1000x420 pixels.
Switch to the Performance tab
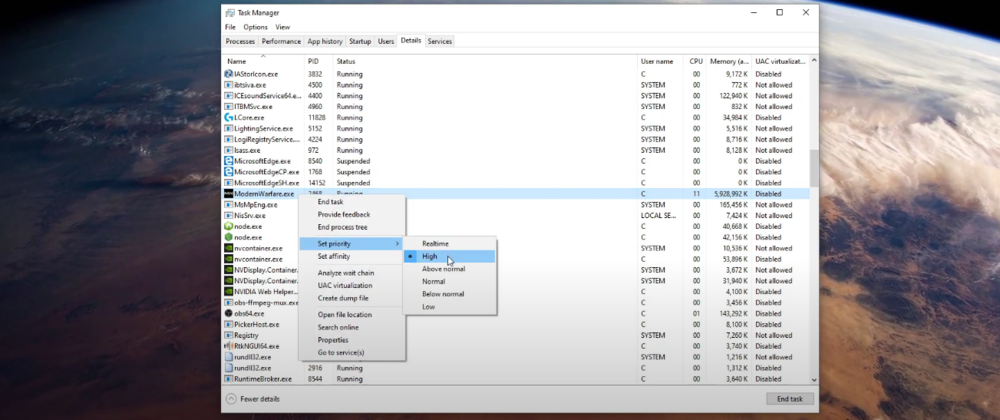pos(281,41)
